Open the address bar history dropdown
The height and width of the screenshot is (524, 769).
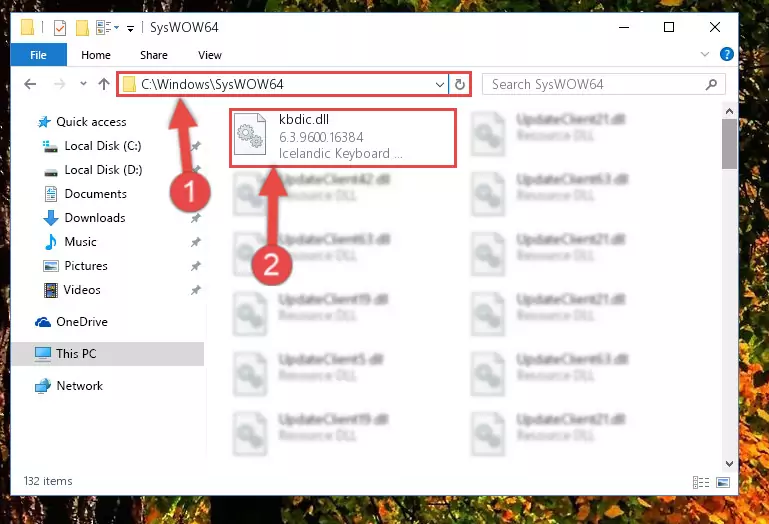tap(439, 84)
